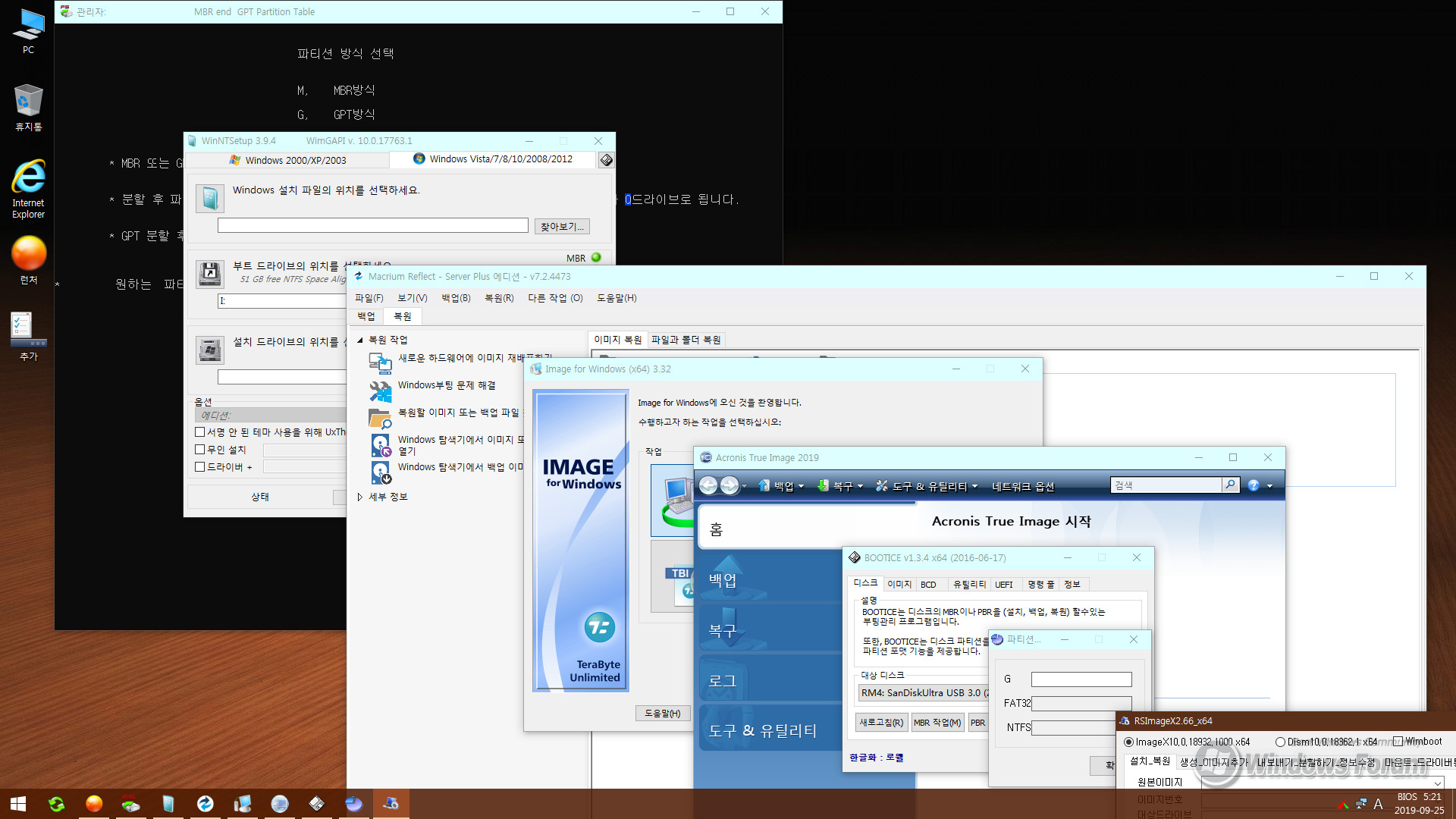Click redeploy image to new hardware icon in Macrium
The image size is (1456, 819).
tap(381, 363)
